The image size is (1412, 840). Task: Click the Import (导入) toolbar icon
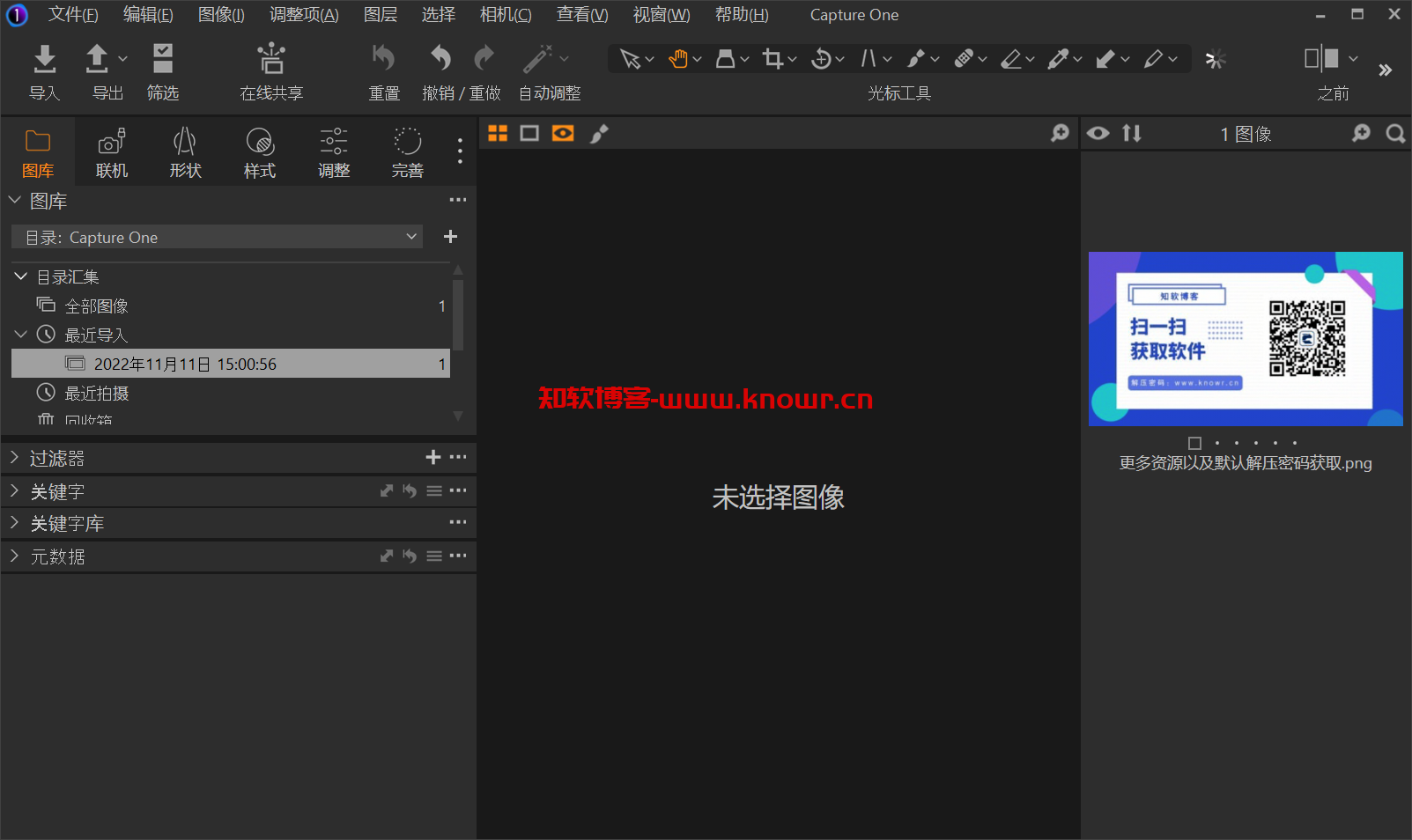pyautogui.click(x=44, y=59)
